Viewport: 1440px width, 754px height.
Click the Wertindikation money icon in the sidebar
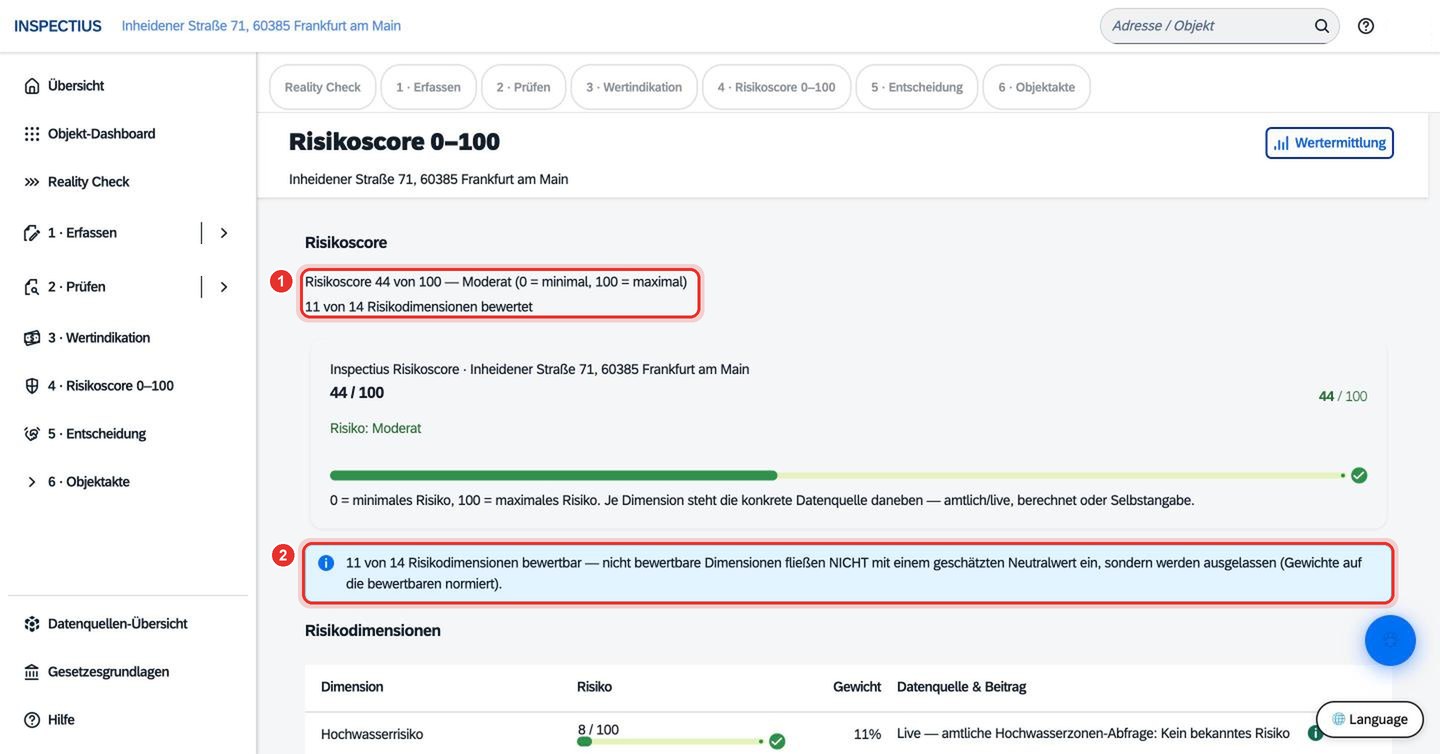32,338
